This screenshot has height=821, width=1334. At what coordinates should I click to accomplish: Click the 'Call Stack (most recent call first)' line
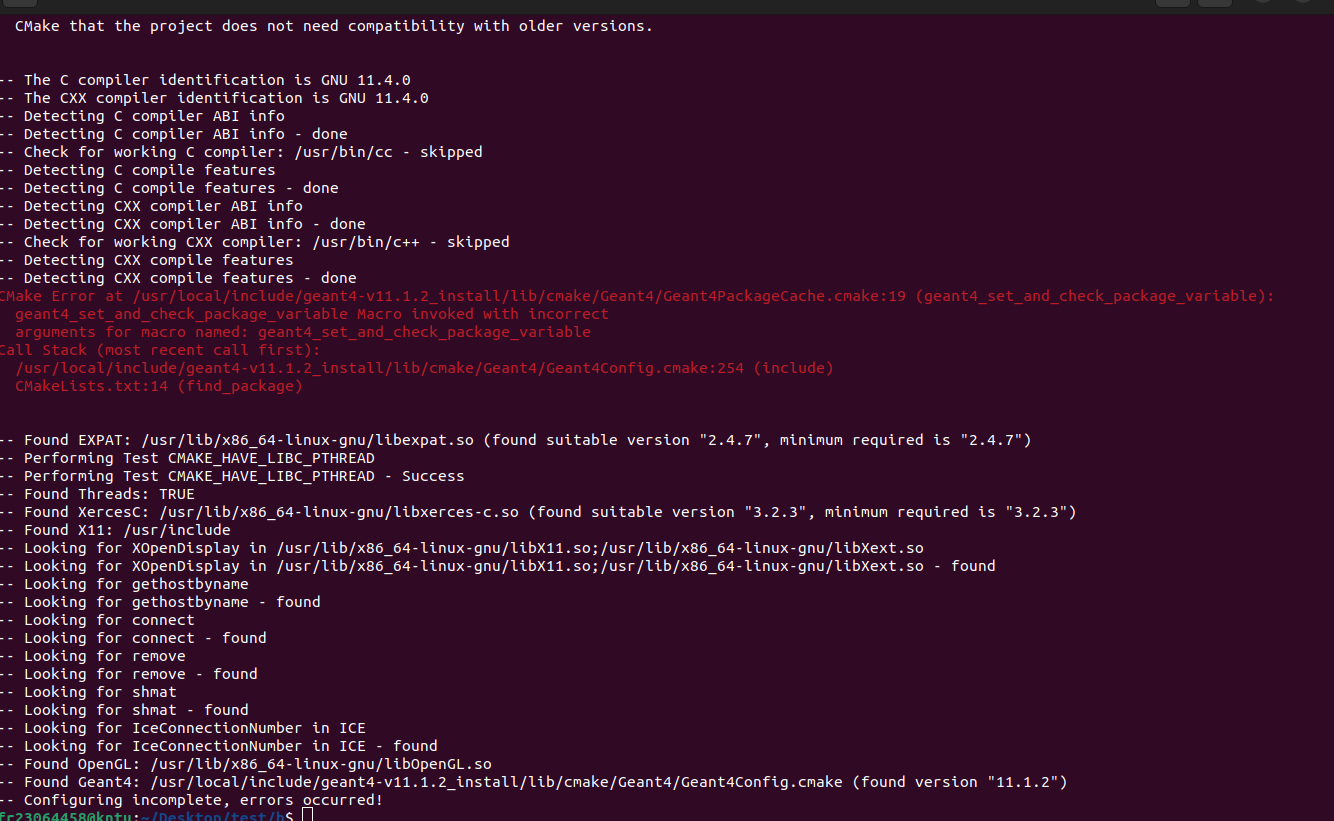coord(160,350)
